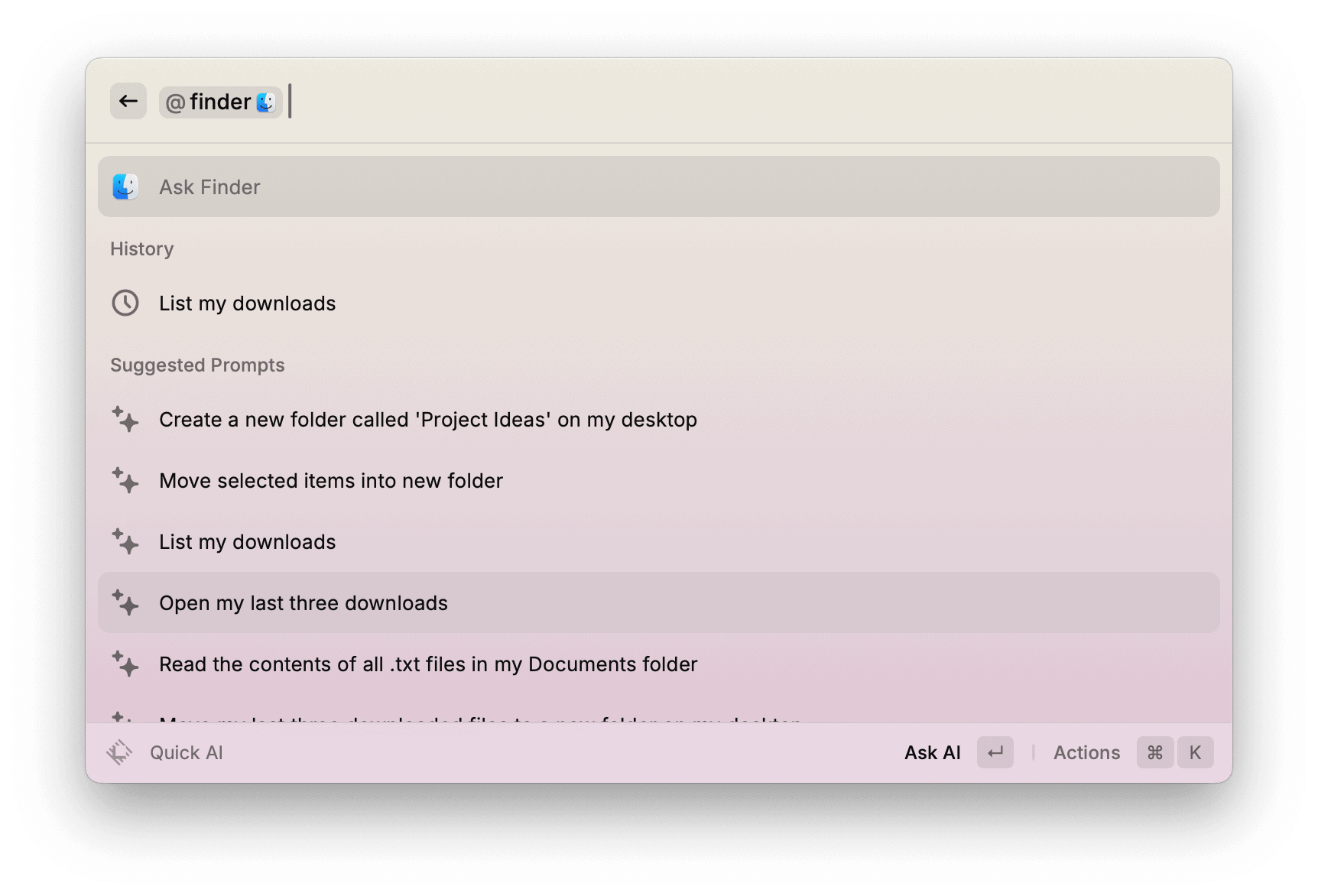Click the Finder icon in Ask Finder row
This screenshot has height=896, width=1318.
pos(125,187)
